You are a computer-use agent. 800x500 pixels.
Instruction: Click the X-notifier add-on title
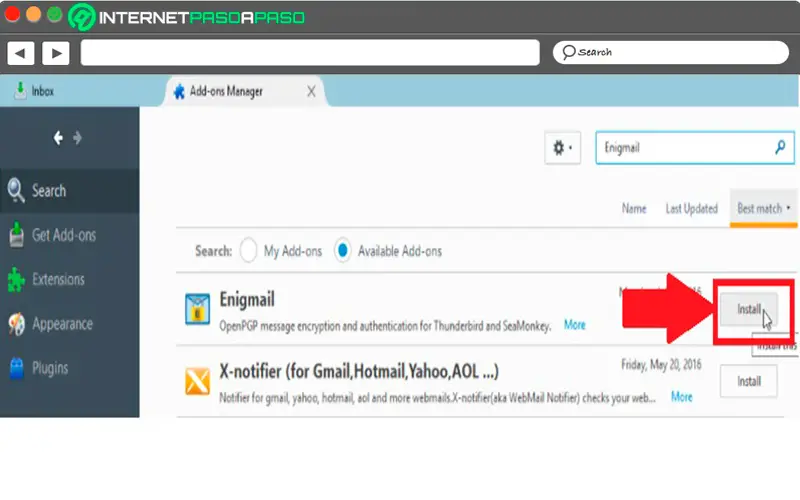point(359,371)
